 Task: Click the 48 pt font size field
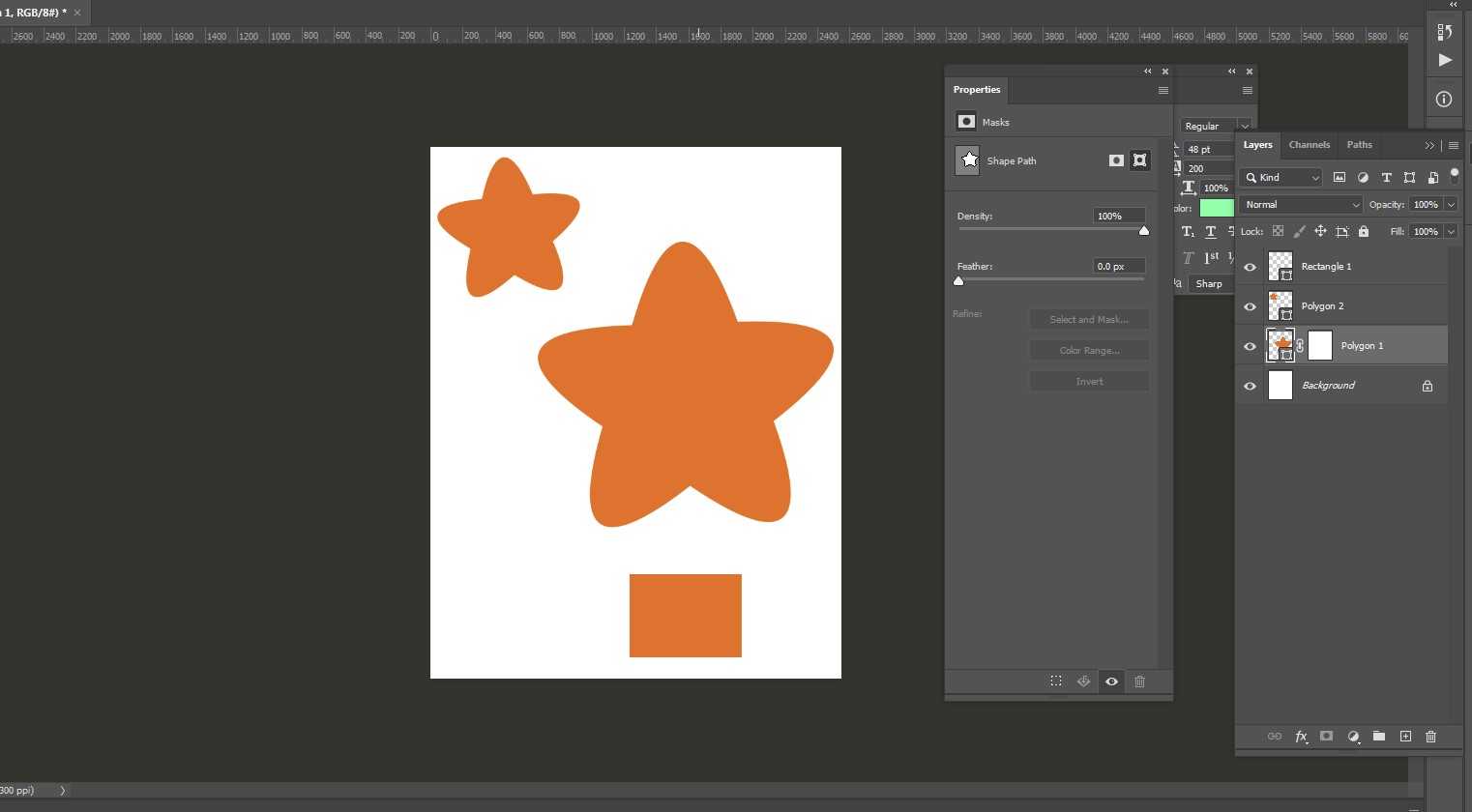[x=1209, y=149]
